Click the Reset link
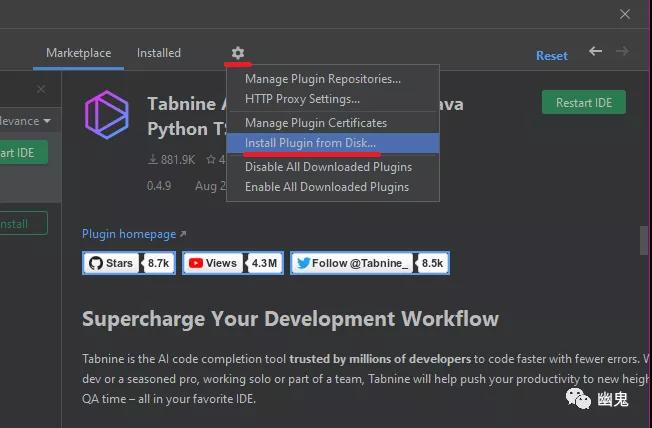 coord(552,56)
